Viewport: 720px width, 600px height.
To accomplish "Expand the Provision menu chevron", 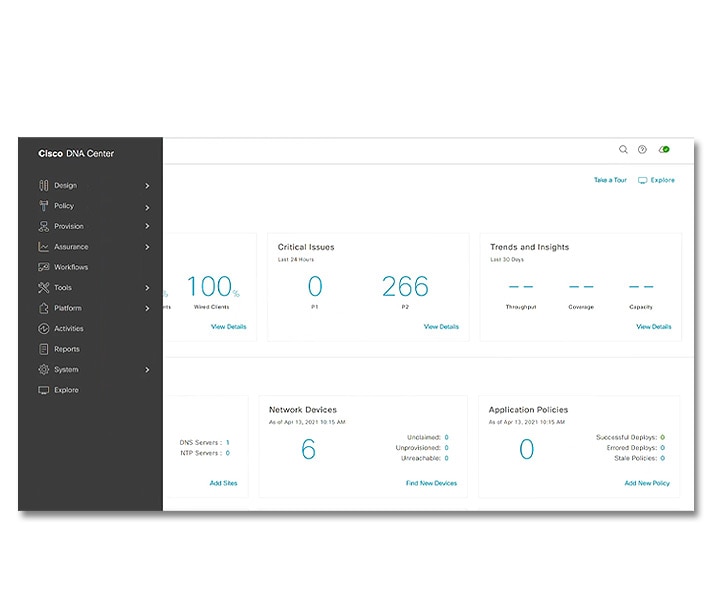I will click(147, 226).
